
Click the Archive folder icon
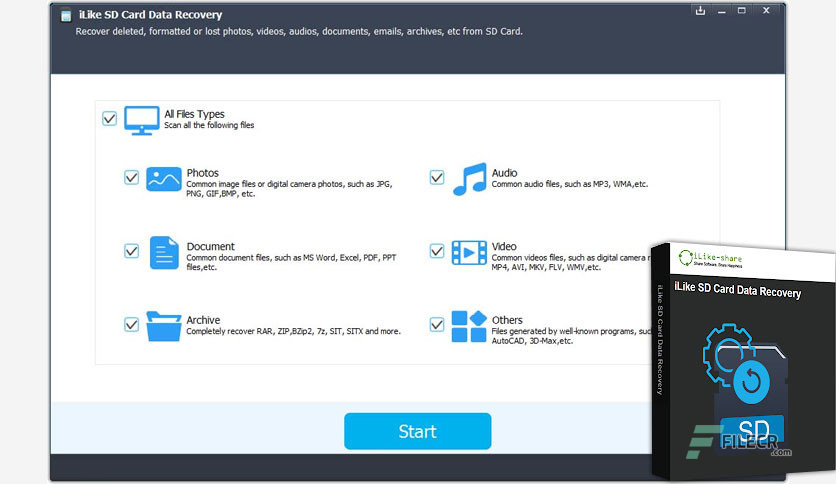tap(164, 326)
